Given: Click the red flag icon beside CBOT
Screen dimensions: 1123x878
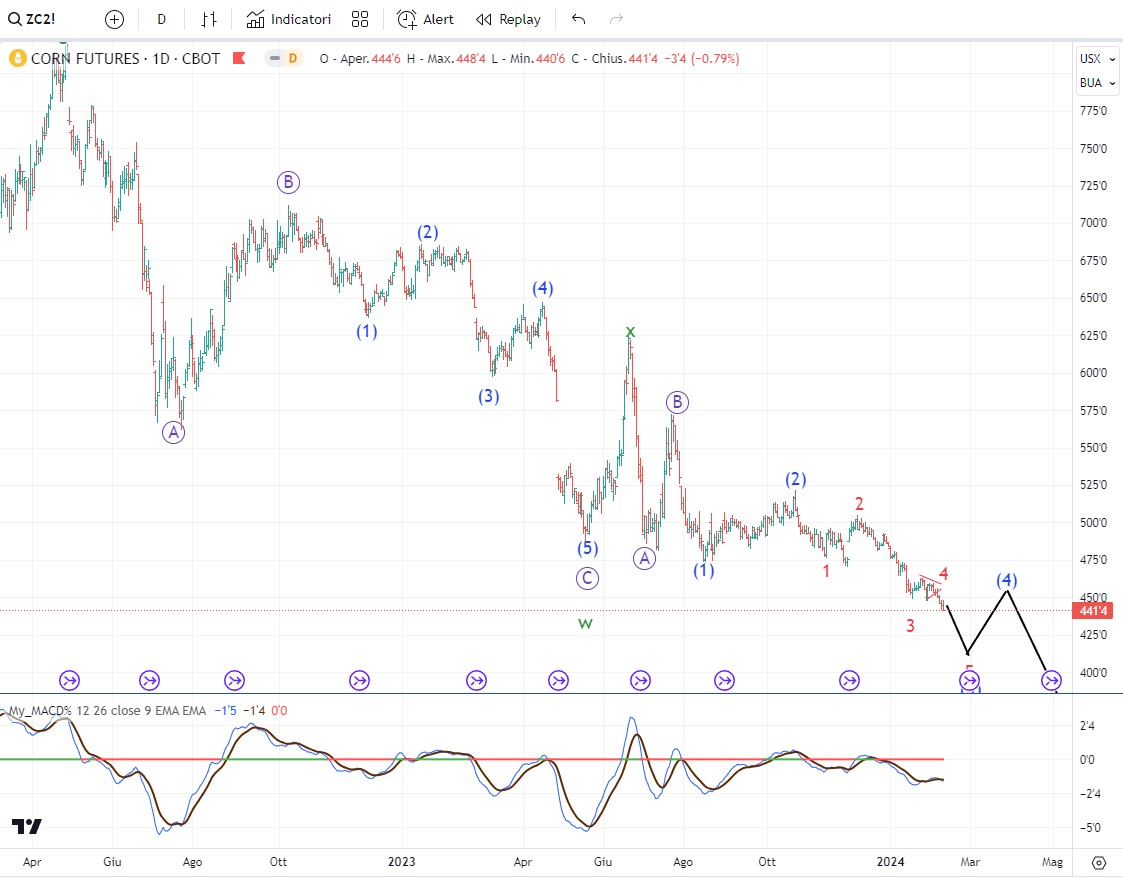Looking at the screenshot, I should [239, 58].
